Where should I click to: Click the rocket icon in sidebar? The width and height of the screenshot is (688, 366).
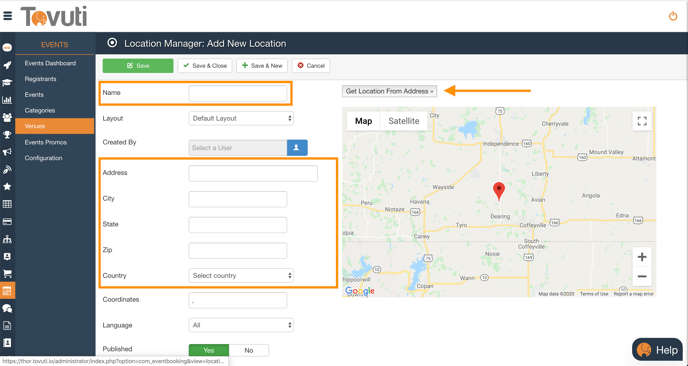coord(7,65)
